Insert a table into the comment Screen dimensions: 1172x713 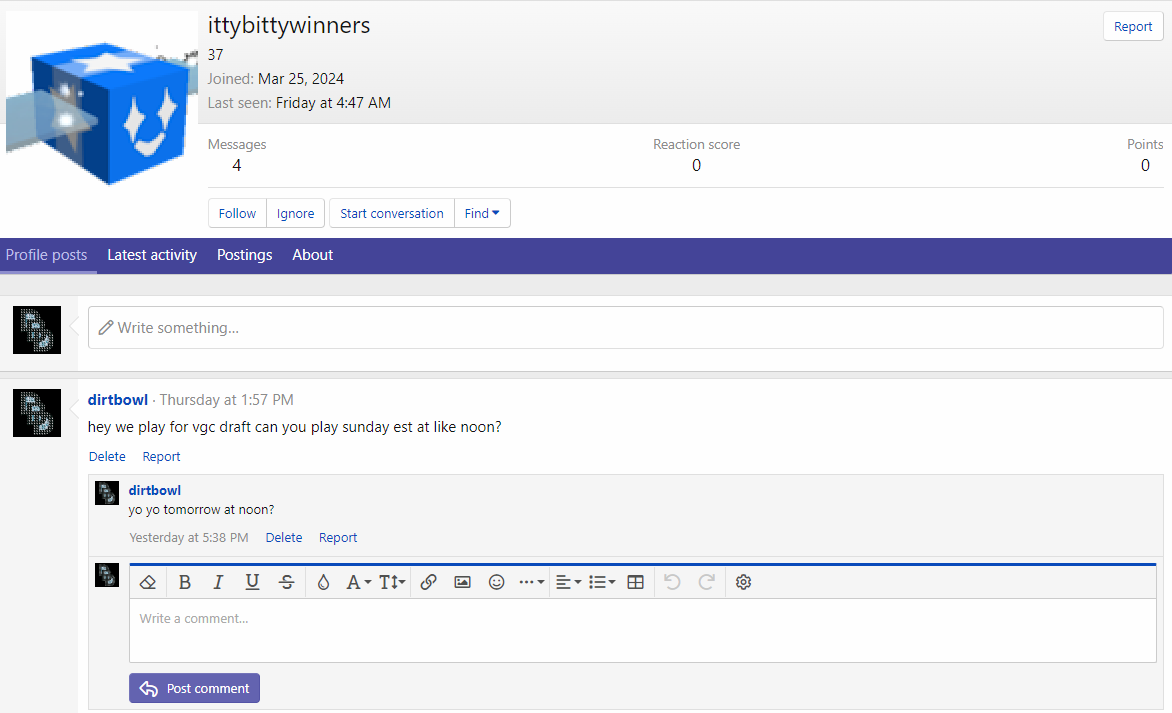[635, 581]
